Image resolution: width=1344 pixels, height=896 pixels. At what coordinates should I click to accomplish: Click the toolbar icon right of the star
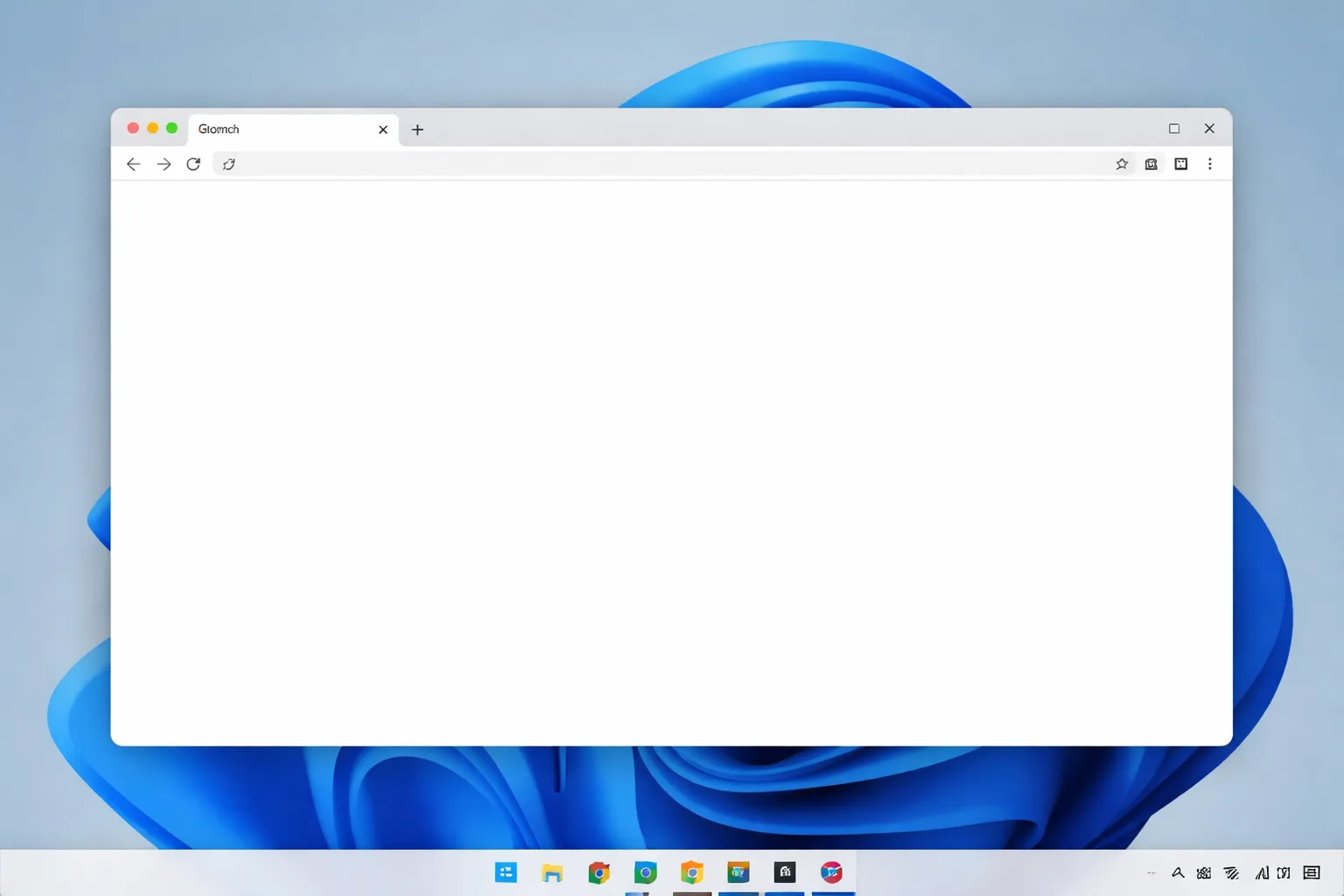click(x=1151, y=164)
